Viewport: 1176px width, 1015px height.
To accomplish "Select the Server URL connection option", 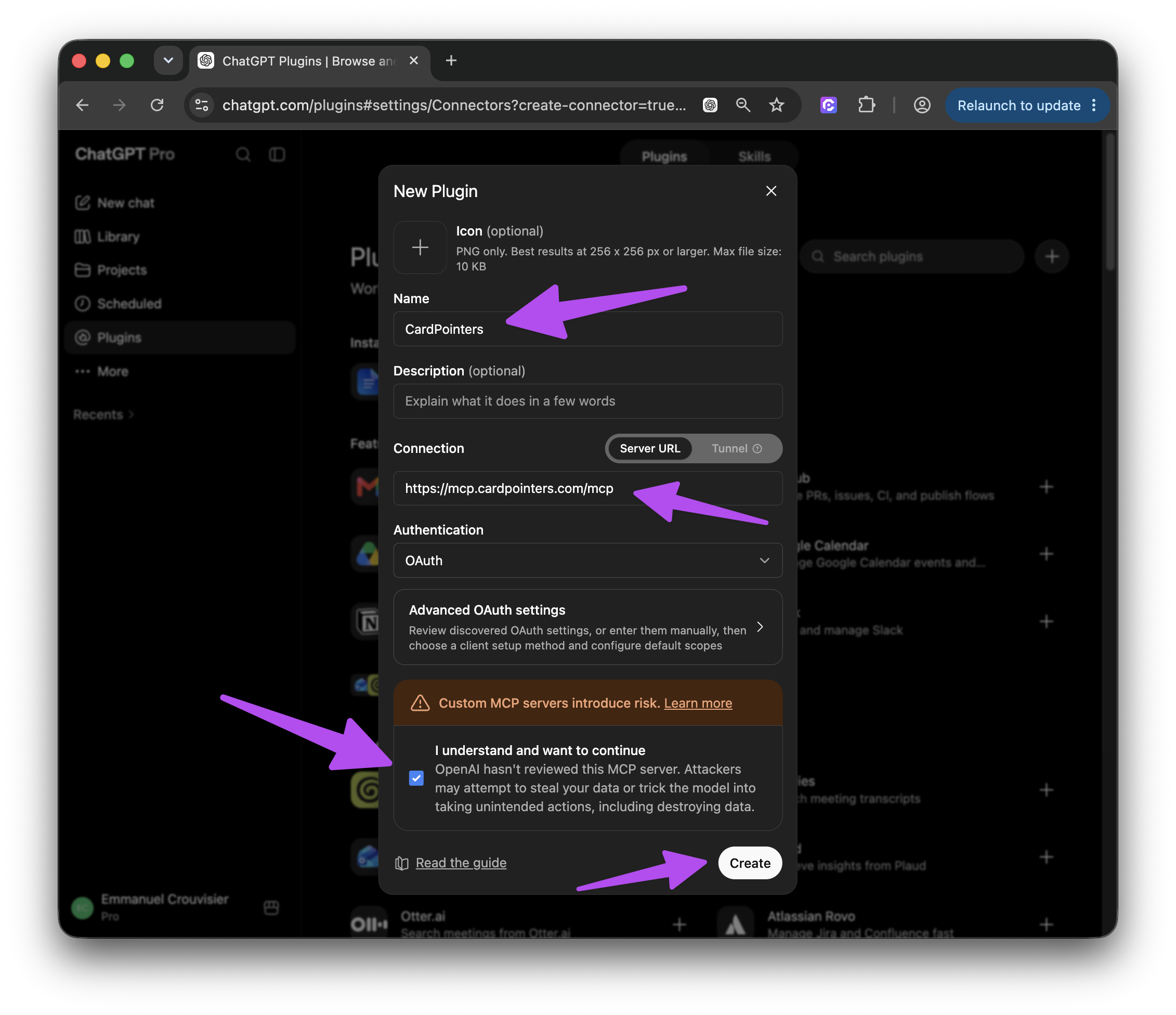I will click(649, 448).
